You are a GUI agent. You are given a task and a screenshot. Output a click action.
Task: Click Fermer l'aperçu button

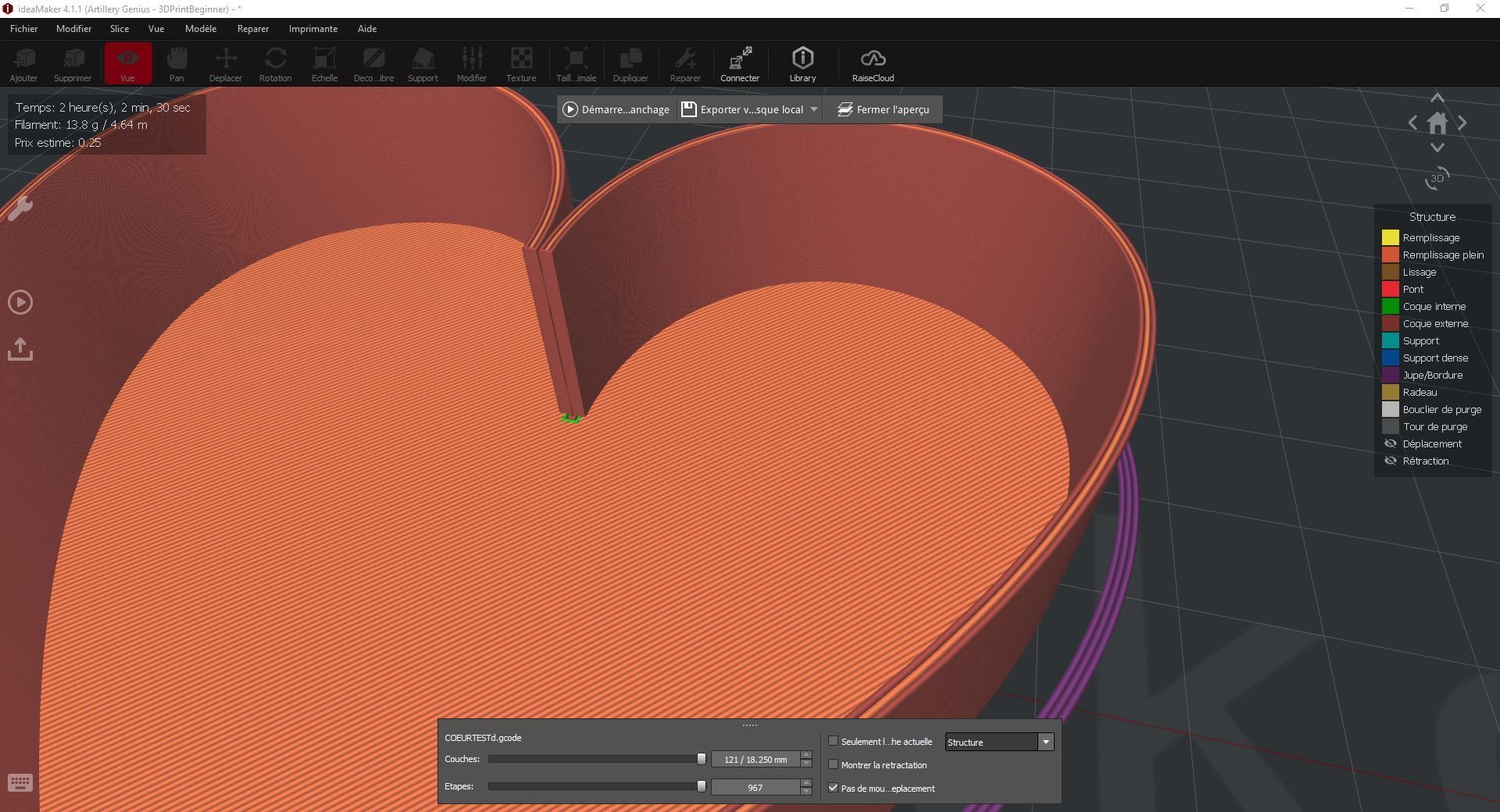pos(883,109)
